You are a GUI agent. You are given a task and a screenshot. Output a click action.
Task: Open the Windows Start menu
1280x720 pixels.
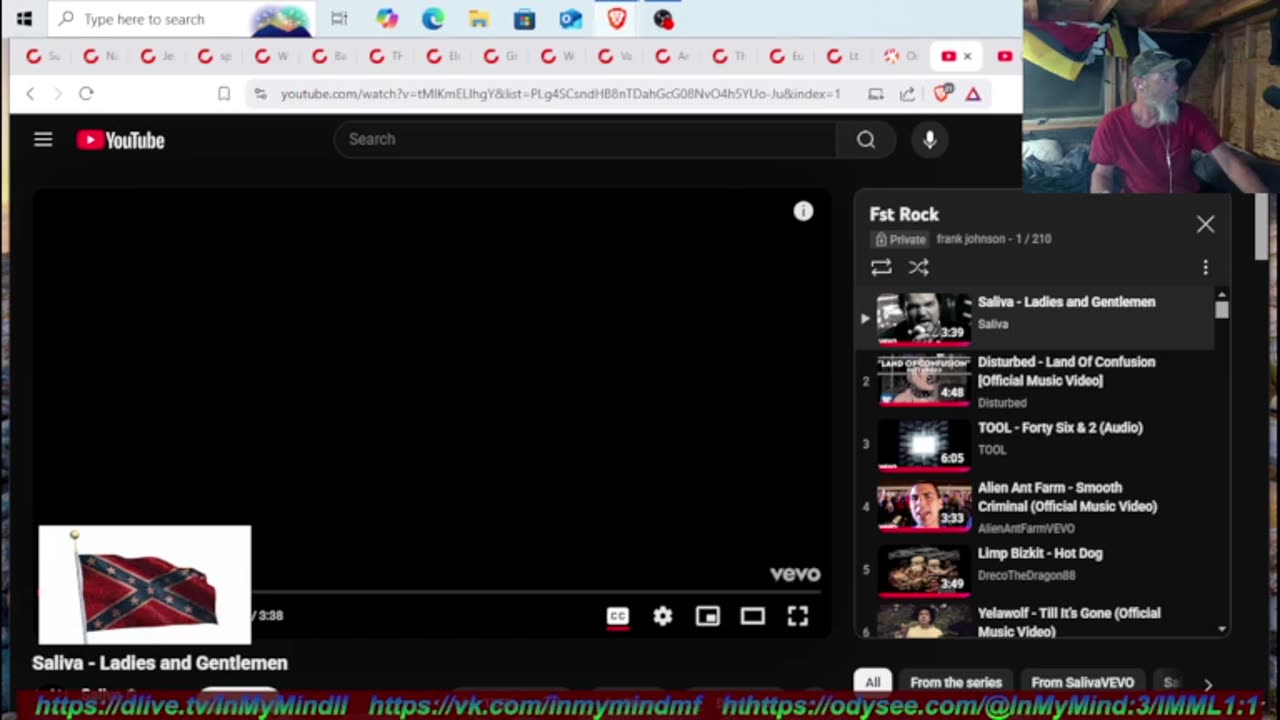[x=24, y=19]
